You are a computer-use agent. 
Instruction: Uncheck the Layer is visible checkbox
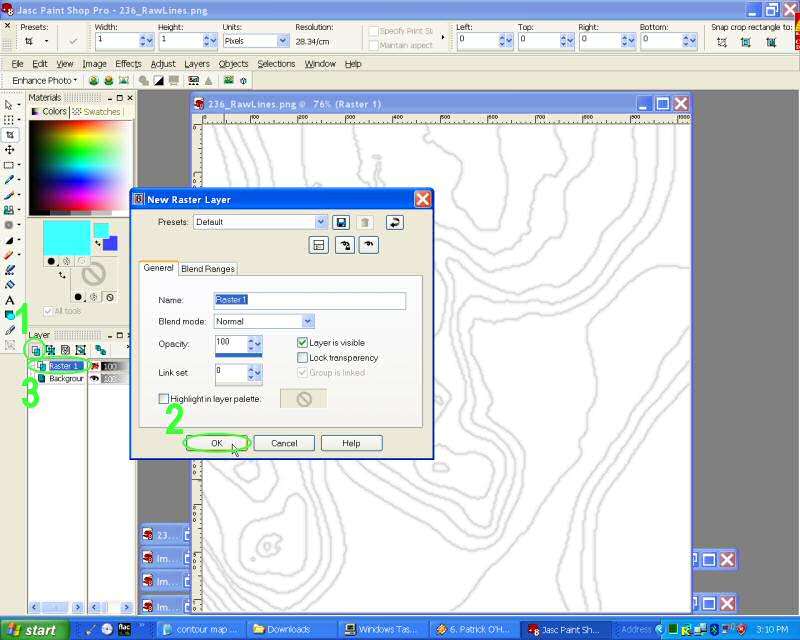(302, 343)
